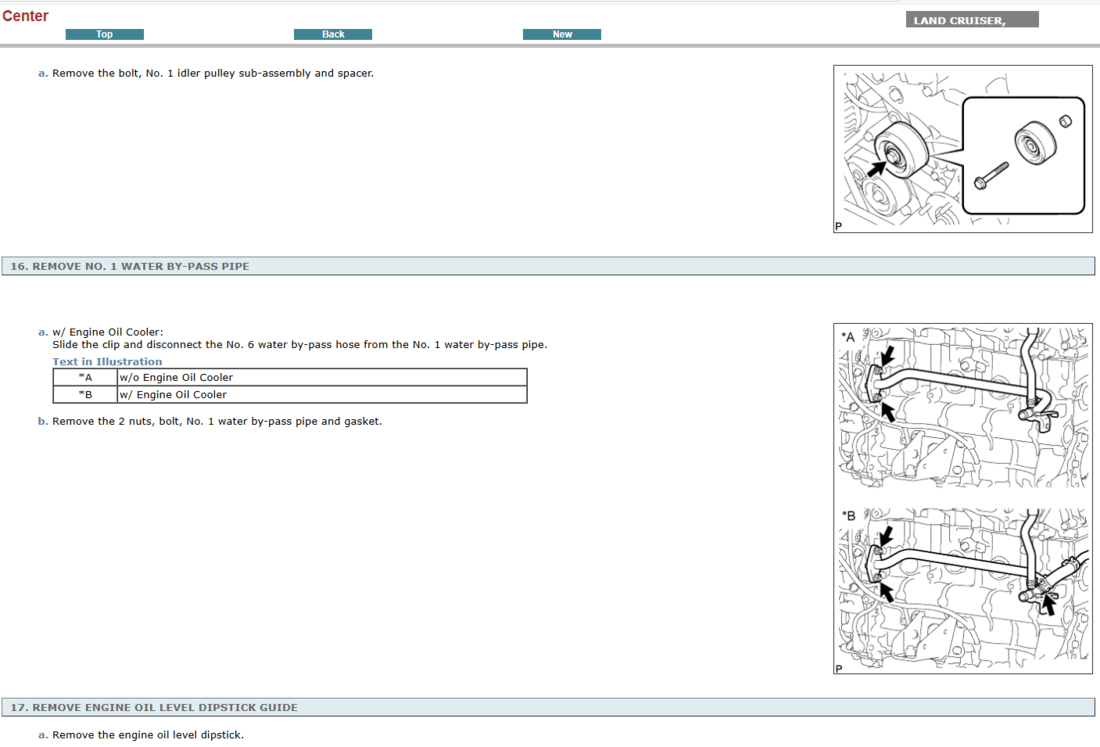Click the Center page title
Image resolution: width=1100 pixels, height=747 pixels.
click(x=25, y=16)
